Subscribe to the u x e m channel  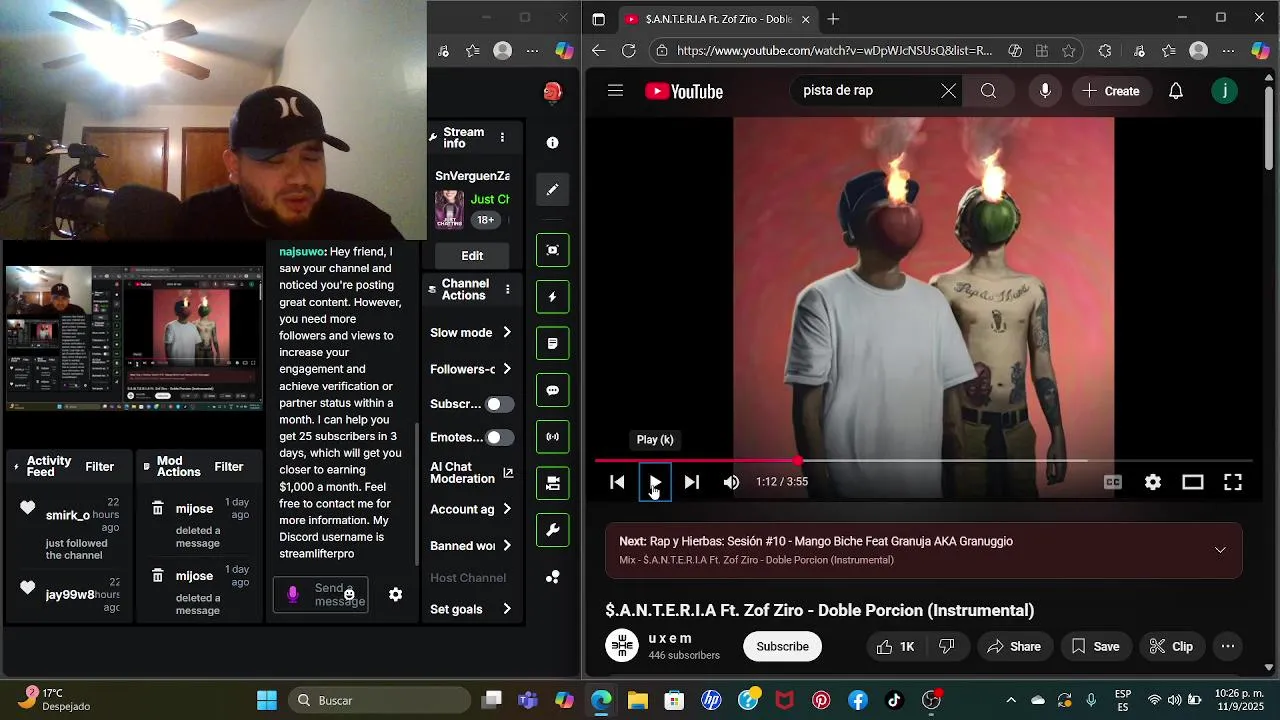click(x=782, y=647)
